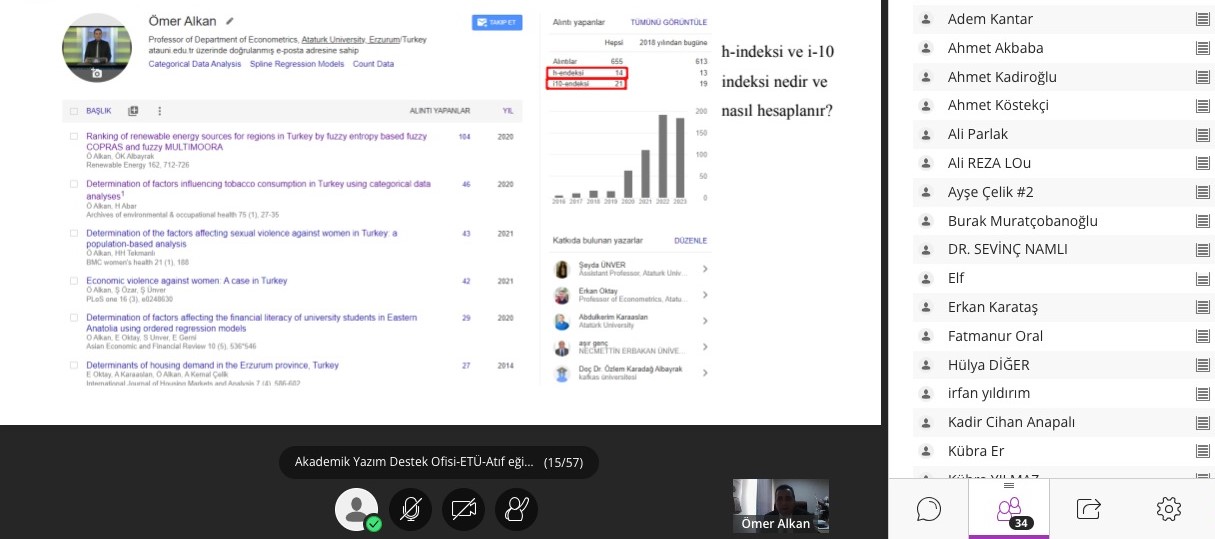Unmute the microphone in the bottom controls
Viewport: 1215px width, 539px height.
click(x=410, y=509)
